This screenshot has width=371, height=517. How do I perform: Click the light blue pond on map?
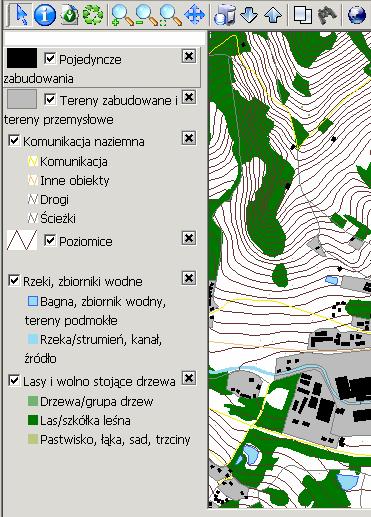click(251, 455)
